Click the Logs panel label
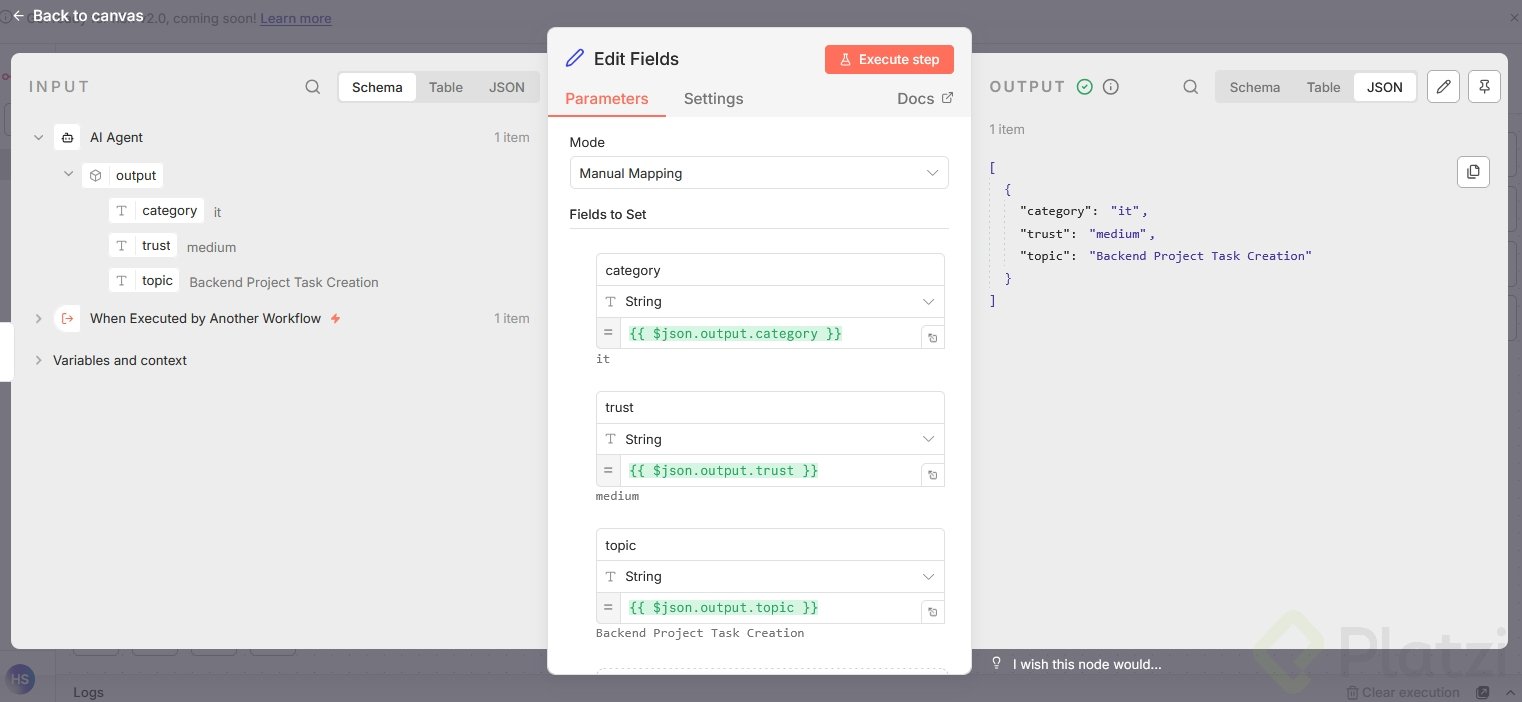 88,692
